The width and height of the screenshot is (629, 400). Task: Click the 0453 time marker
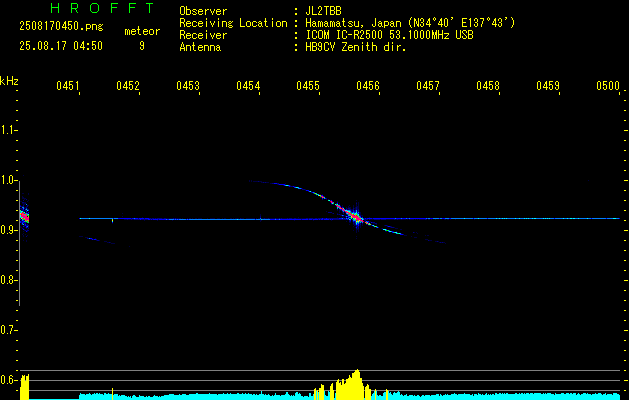pos(188,86)
